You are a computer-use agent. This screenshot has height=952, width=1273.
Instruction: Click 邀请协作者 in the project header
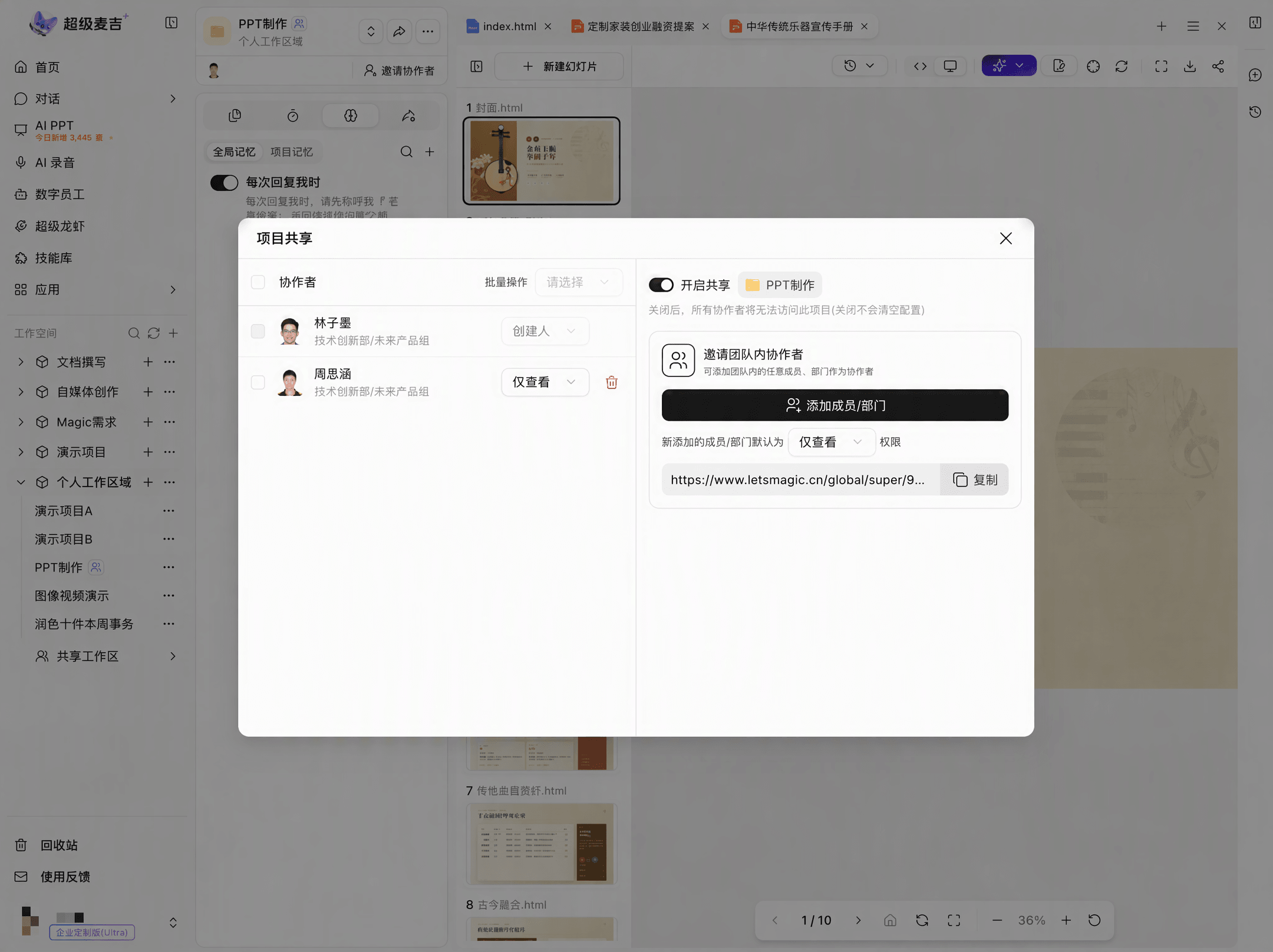point(399,71)
